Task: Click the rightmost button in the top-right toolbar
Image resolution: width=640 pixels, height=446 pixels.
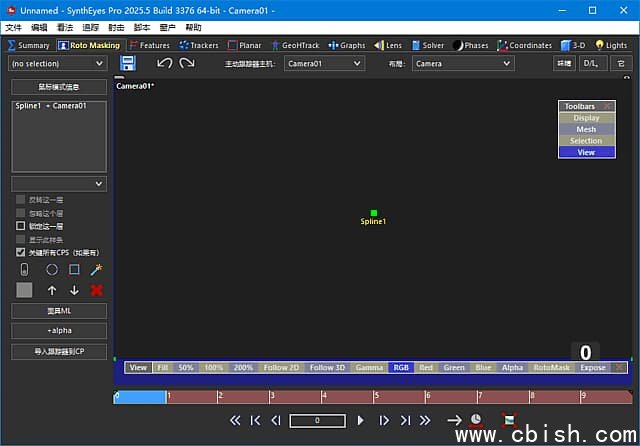Action: (x=621, y=63)
